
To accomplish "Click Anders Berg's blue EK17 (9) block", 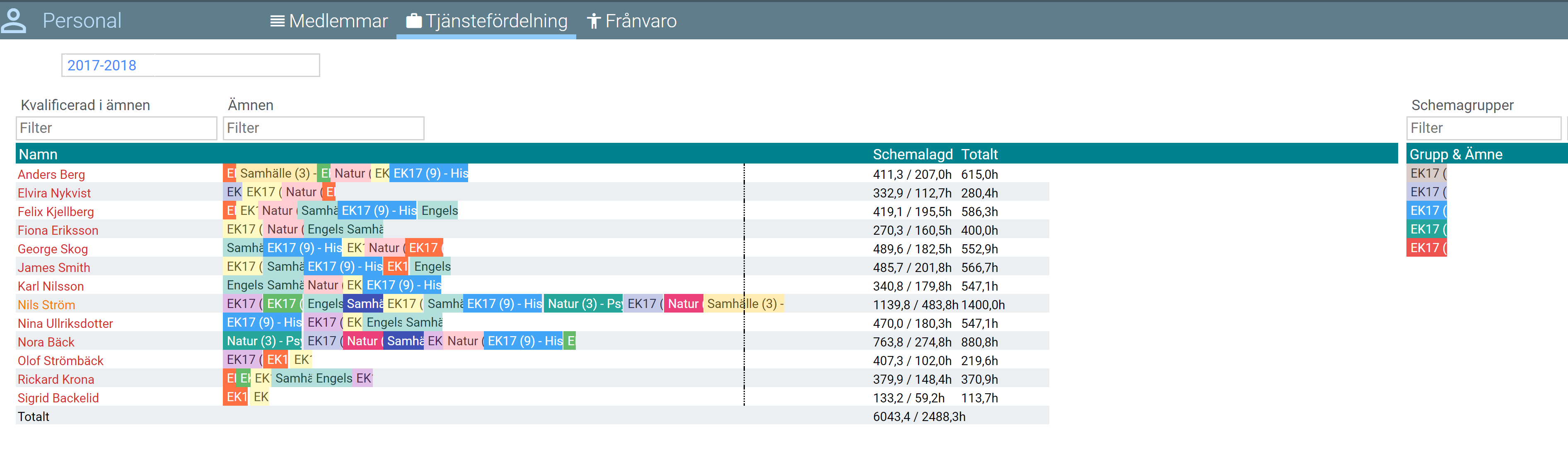I will (429, 173).
